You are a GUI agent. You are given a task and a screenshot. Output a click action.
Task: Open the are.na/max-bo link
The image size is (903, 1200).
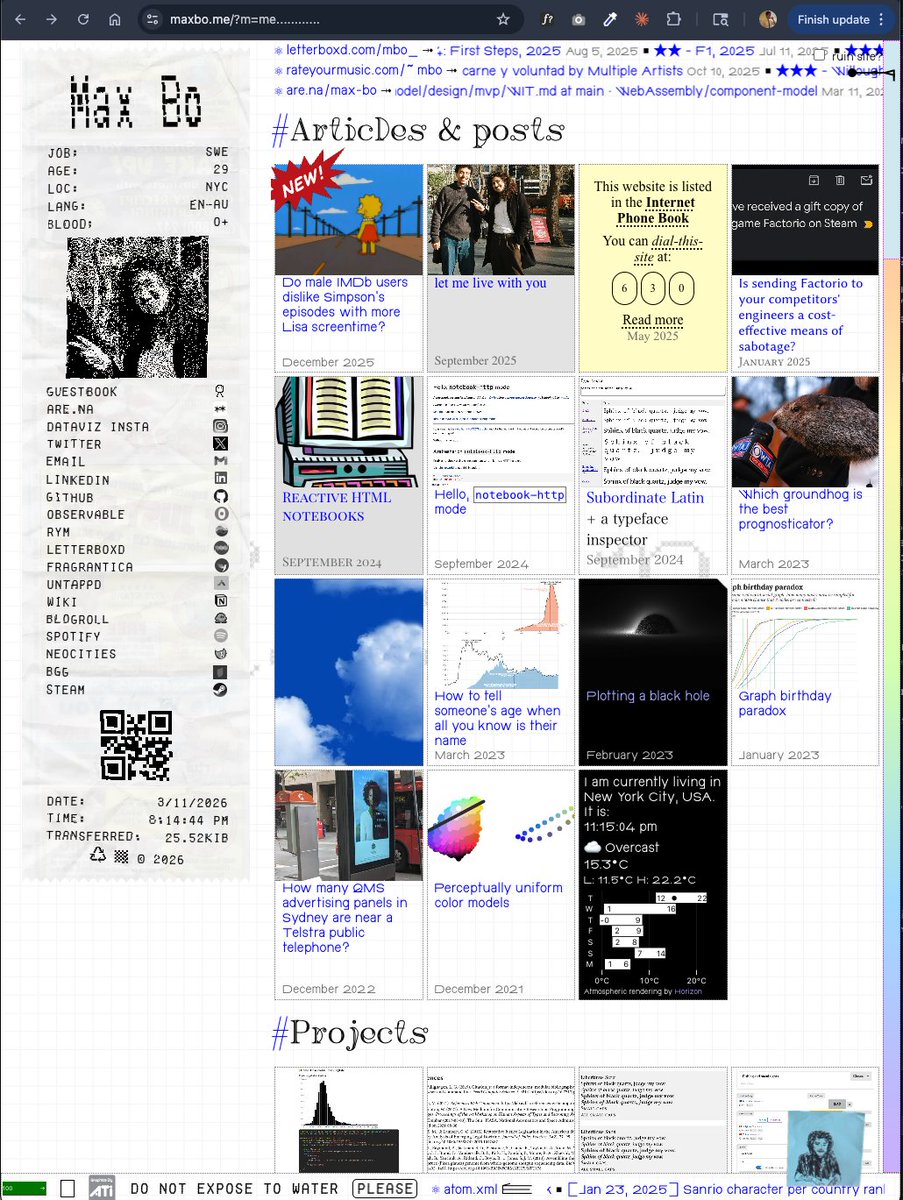coord(331,91)
